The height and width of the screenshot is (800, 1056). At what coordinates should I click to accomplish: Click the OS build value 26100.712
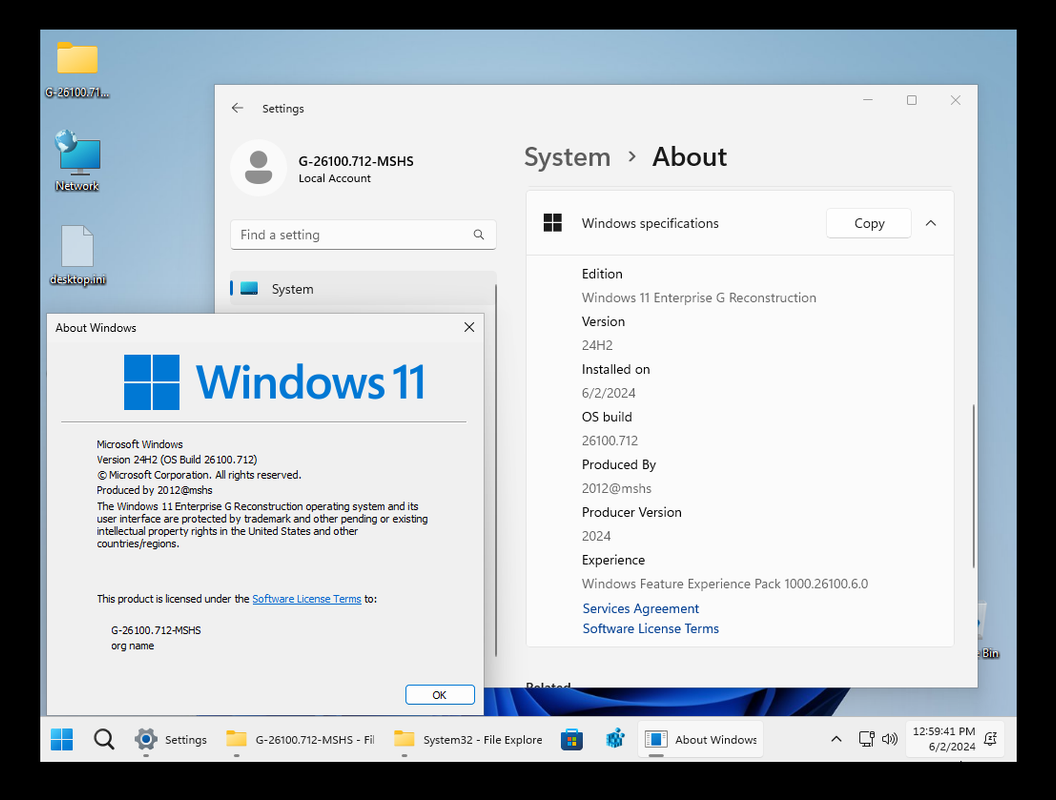tap(609, 440)
